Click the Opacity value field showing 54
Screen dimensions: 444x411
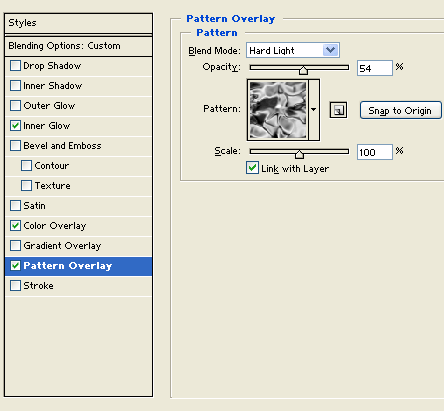coord(375,68)
